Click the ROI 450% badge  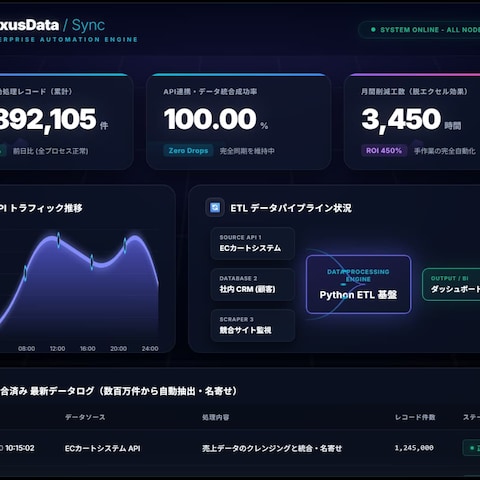384,151
